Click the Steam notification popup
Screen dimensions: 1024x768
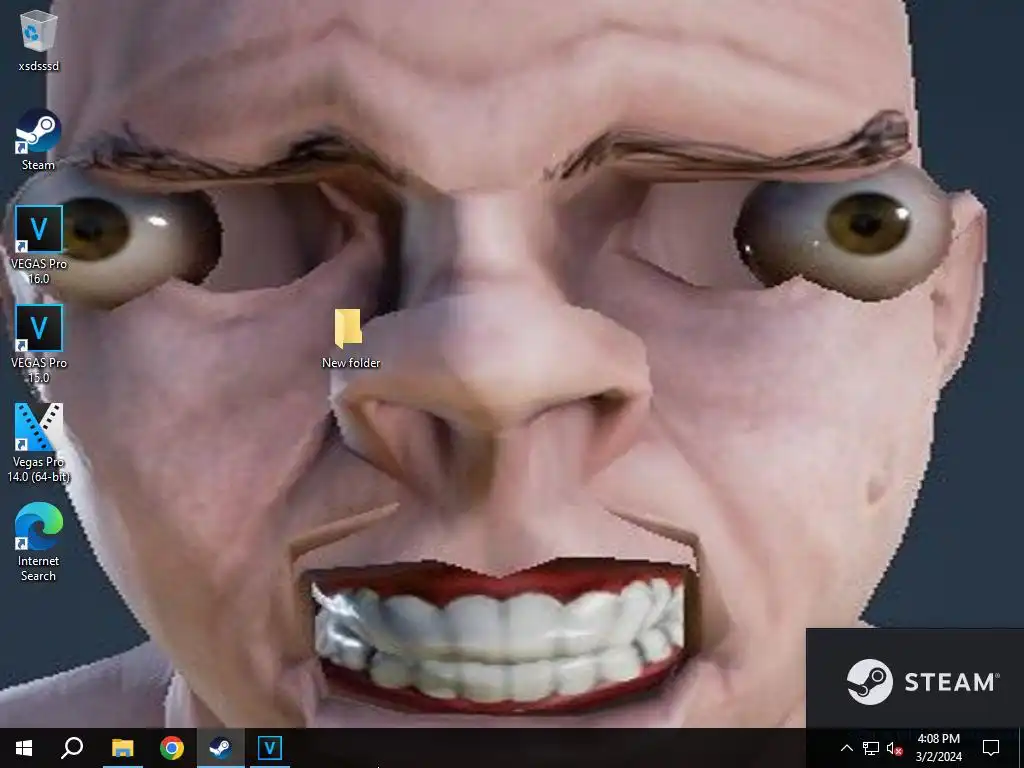pyautogui.click(x=915, y=678)
